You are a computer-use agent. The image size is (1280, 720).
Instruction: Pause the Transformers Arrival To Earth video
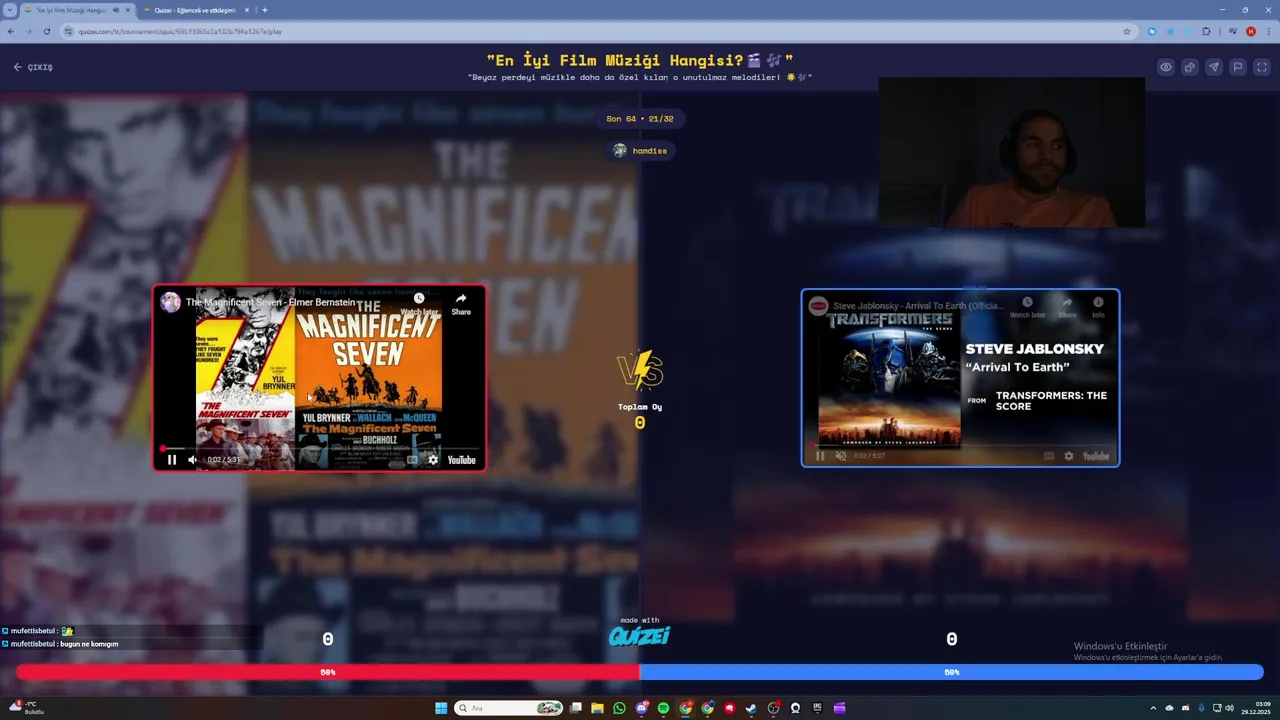(x=821, y=456)
